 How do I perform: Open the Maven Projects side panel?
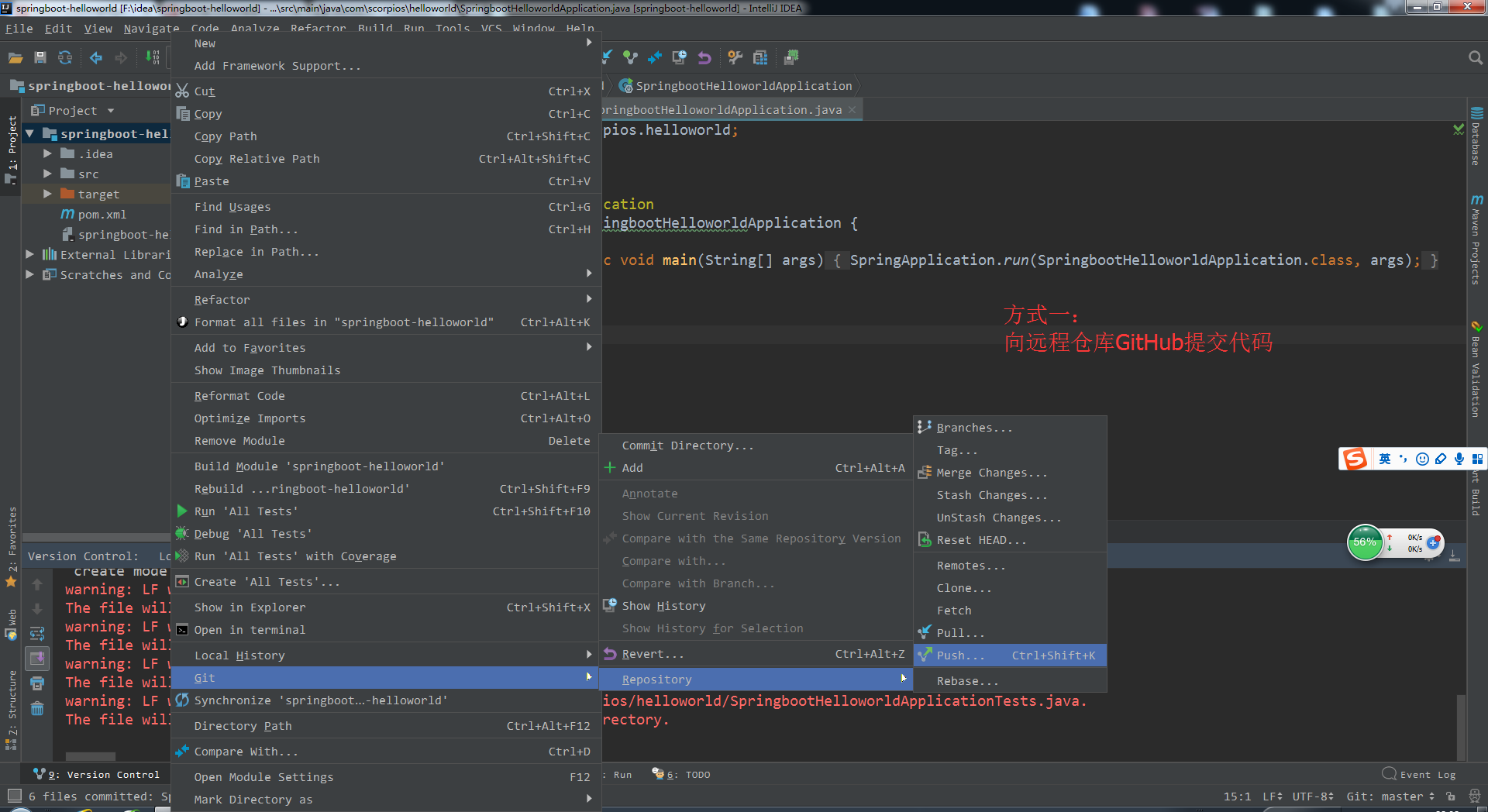[x=1476, y=239]
